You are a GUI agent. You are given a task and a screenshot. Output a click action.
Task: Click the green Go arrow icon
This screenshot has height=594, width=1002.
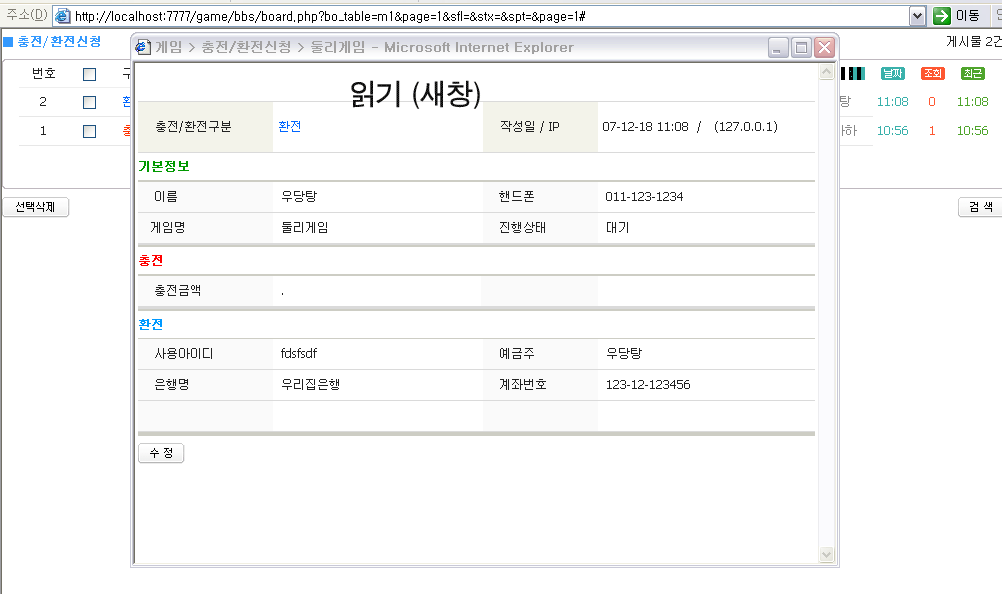pos(941,16)
